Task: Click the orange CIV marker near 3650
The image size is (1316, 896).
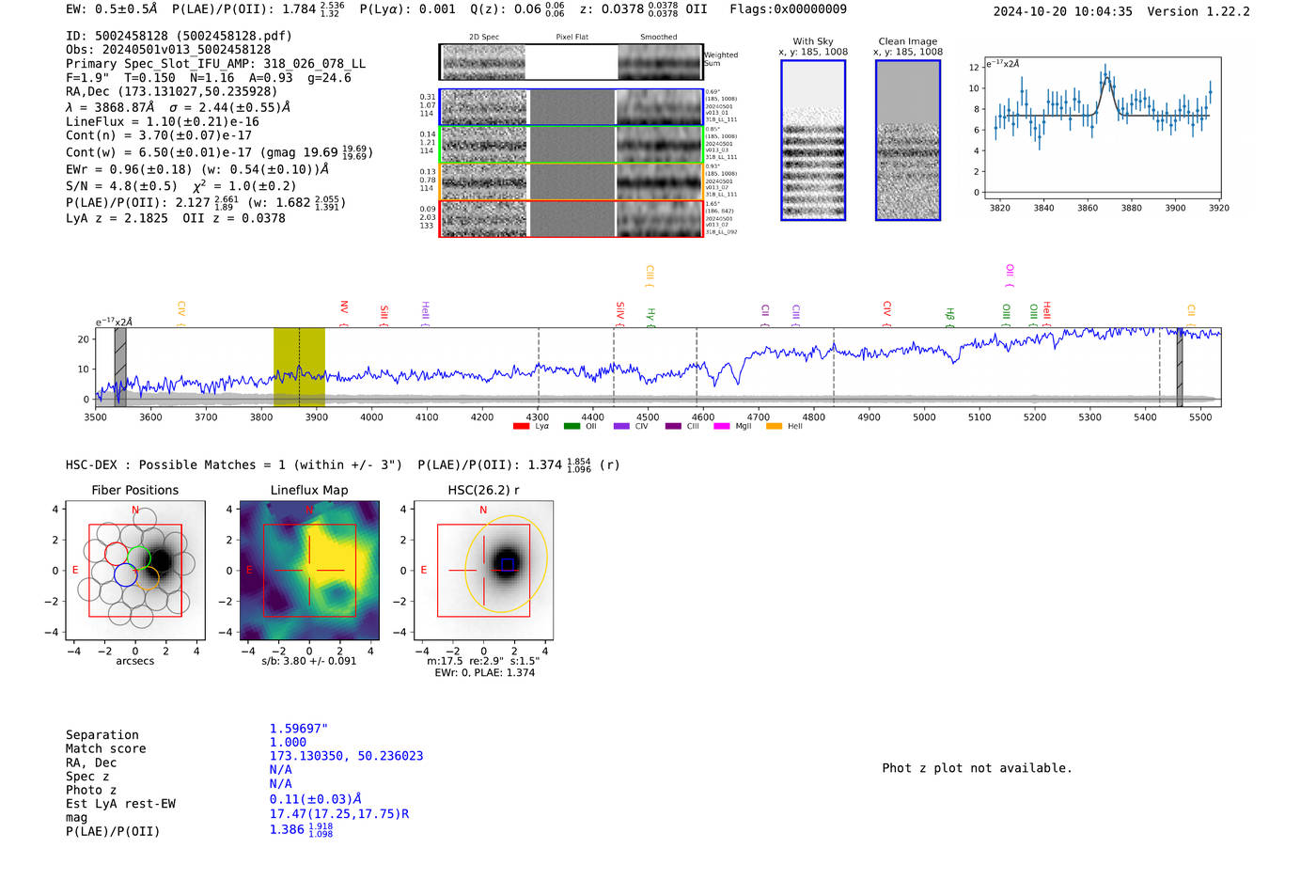Action: pyautogui.click(x=181, y=313)
